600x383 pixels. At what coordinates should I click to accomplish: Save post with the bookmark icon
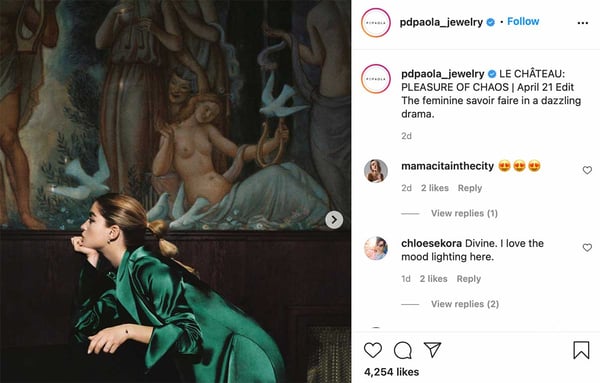pos(581,350)
